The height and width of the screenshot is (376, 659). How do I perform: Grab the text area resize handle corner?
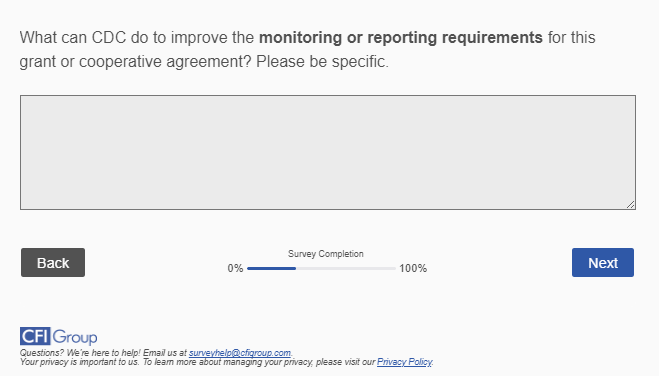click(630, 204)
